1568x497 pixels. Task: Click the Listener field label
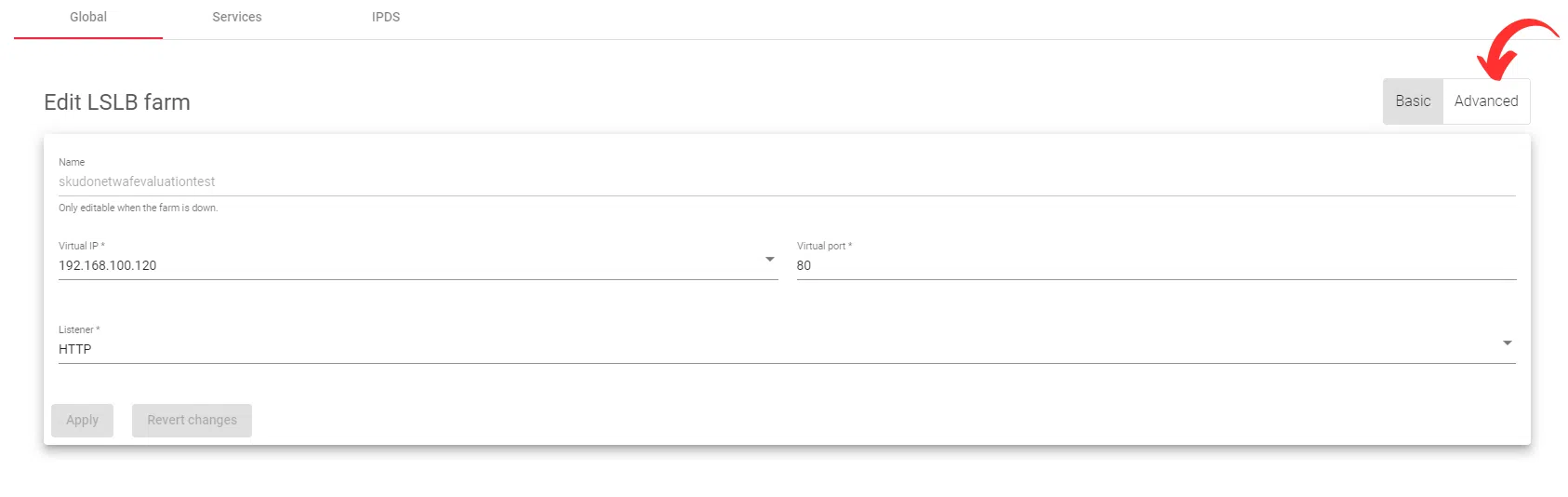[79, 329]
